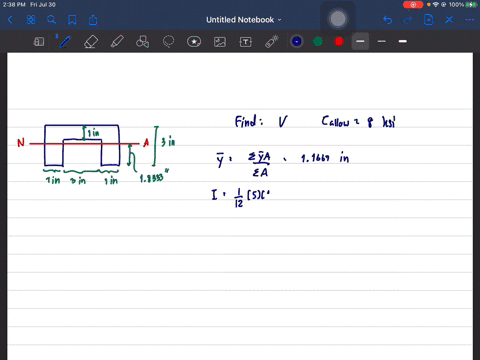Open the thumbnail grid view

click(31, 20)
